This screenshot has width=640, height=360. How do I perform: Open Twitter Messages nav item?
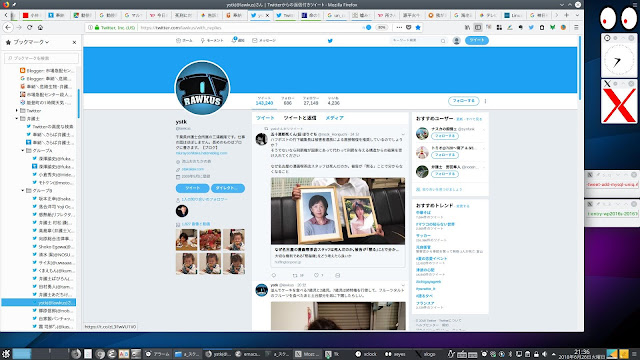point(264,40)
